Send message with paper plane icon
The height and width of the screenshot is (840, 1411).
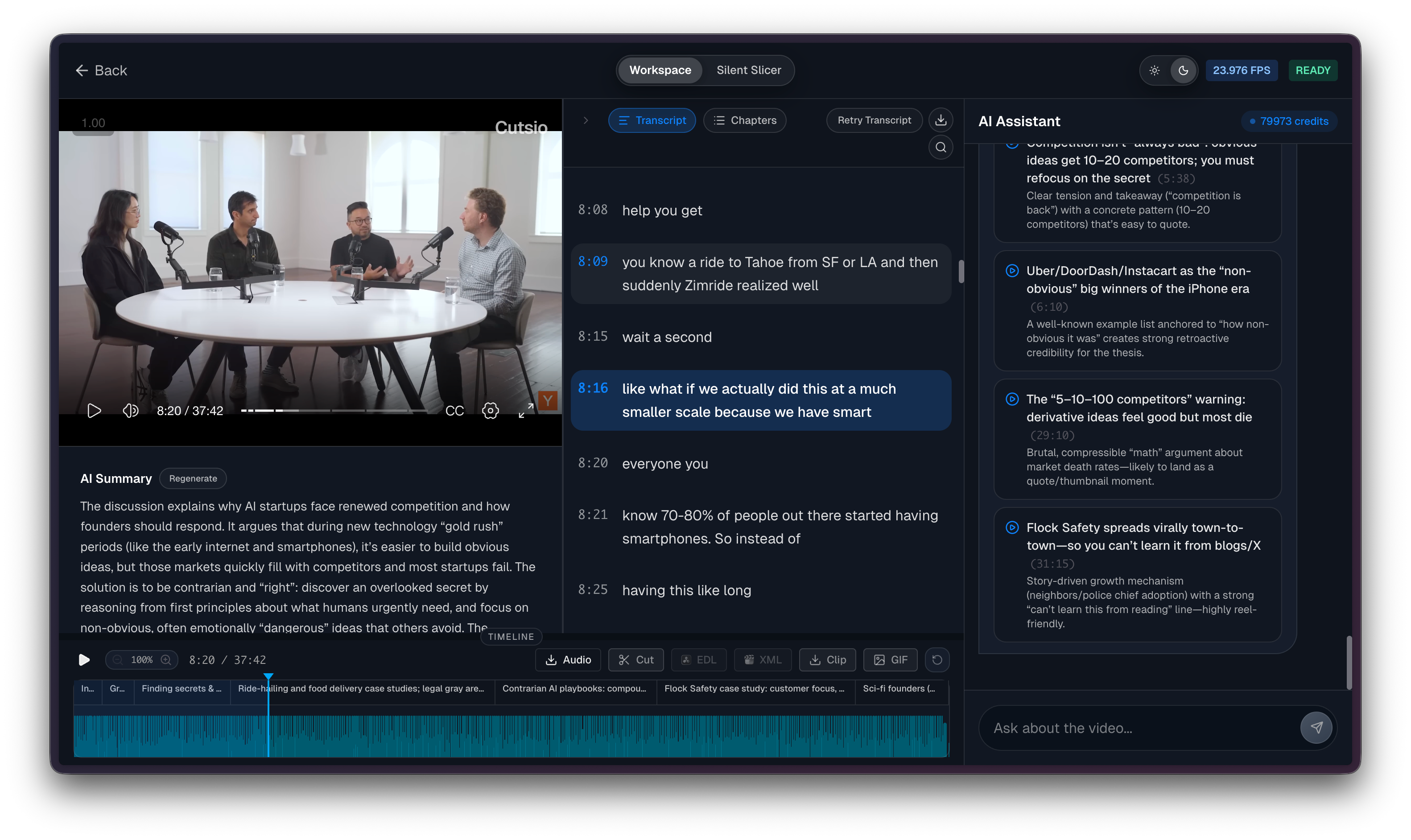coord(1316,727)
